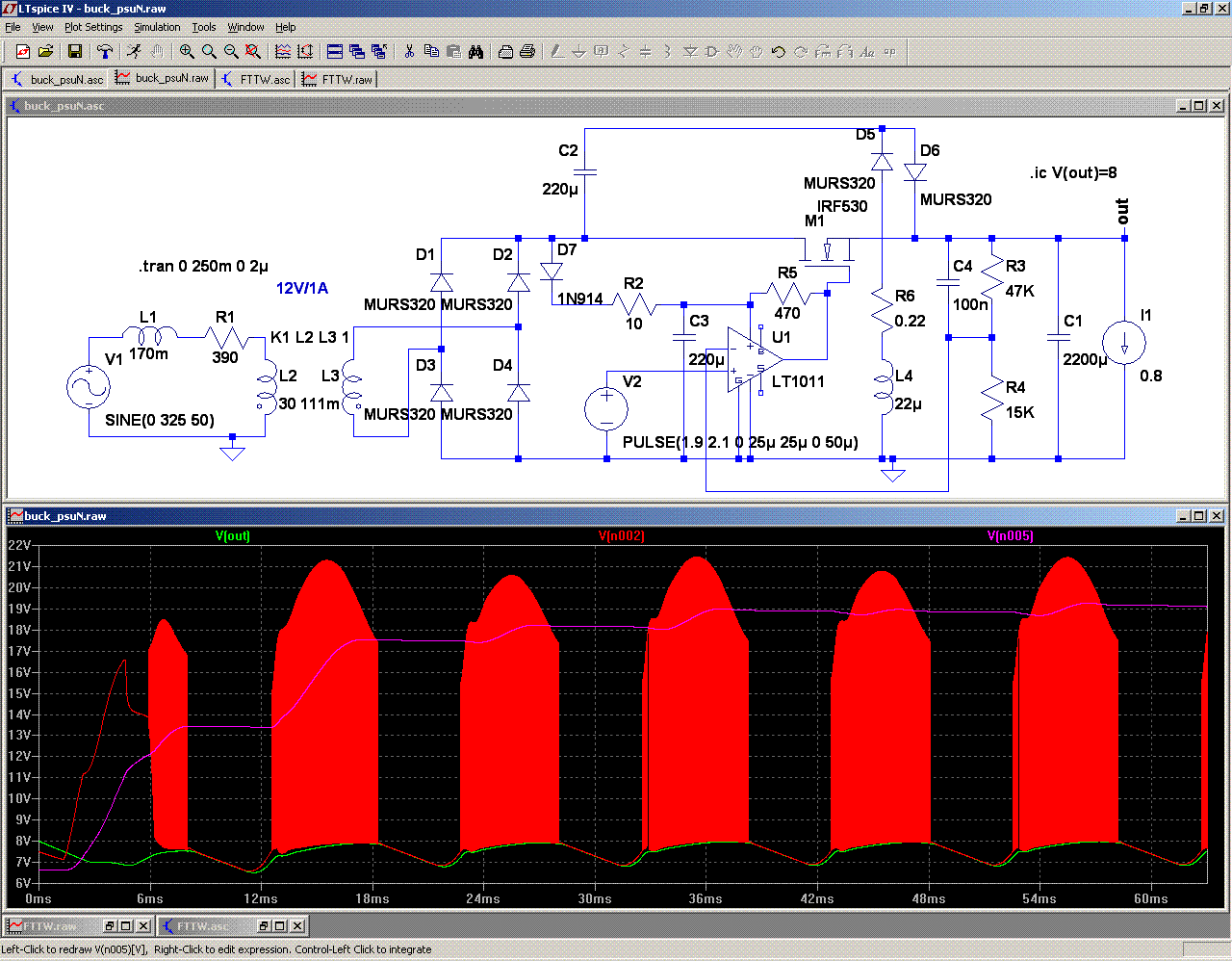Viewport: 1232px width, 961px height.
Task: Click the magenta V(n005) trace label
Action: (x=1011, y=536)
